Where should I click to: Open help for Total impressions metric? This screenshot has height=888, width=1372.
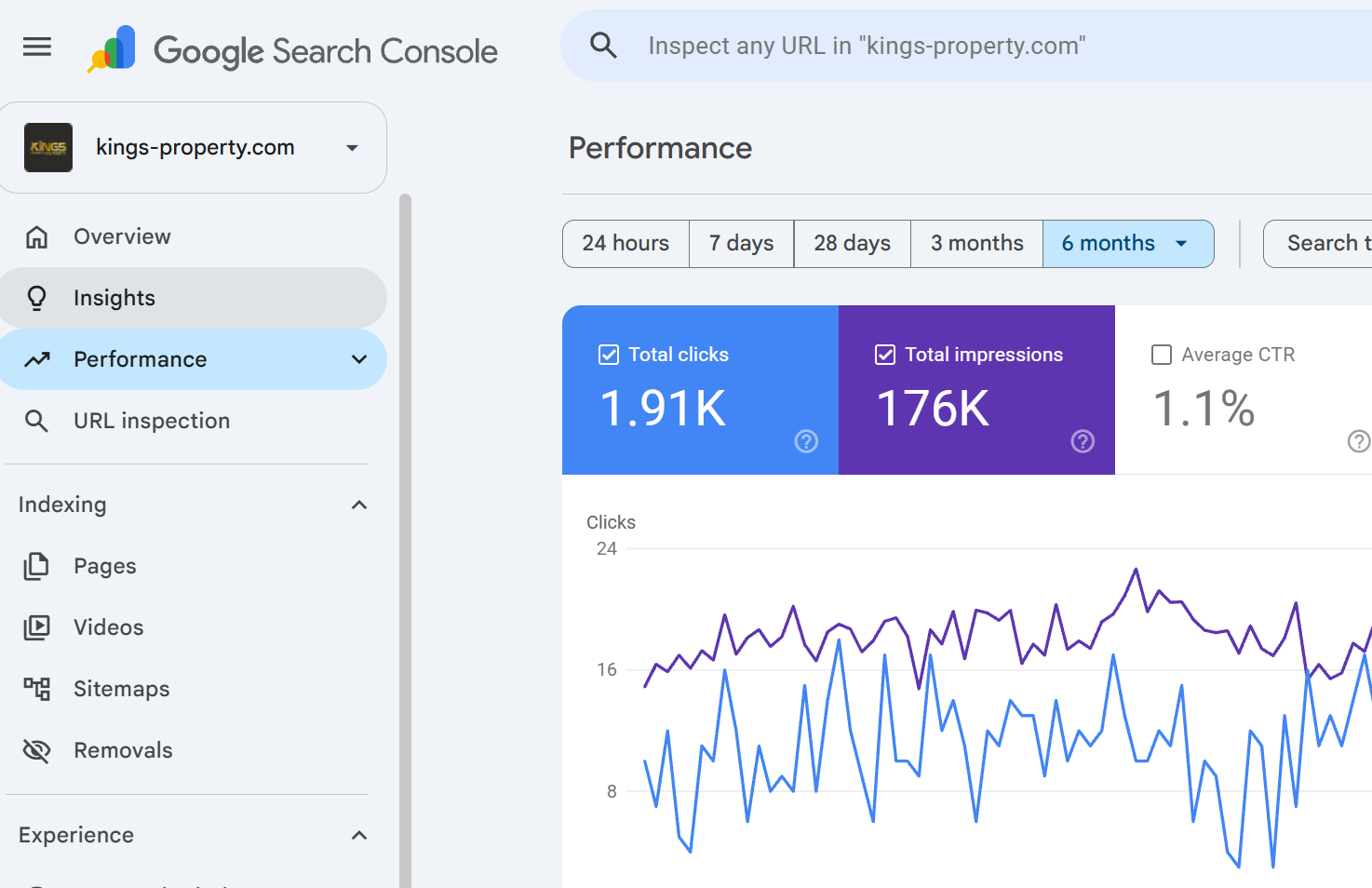[x=1083, y=441]
